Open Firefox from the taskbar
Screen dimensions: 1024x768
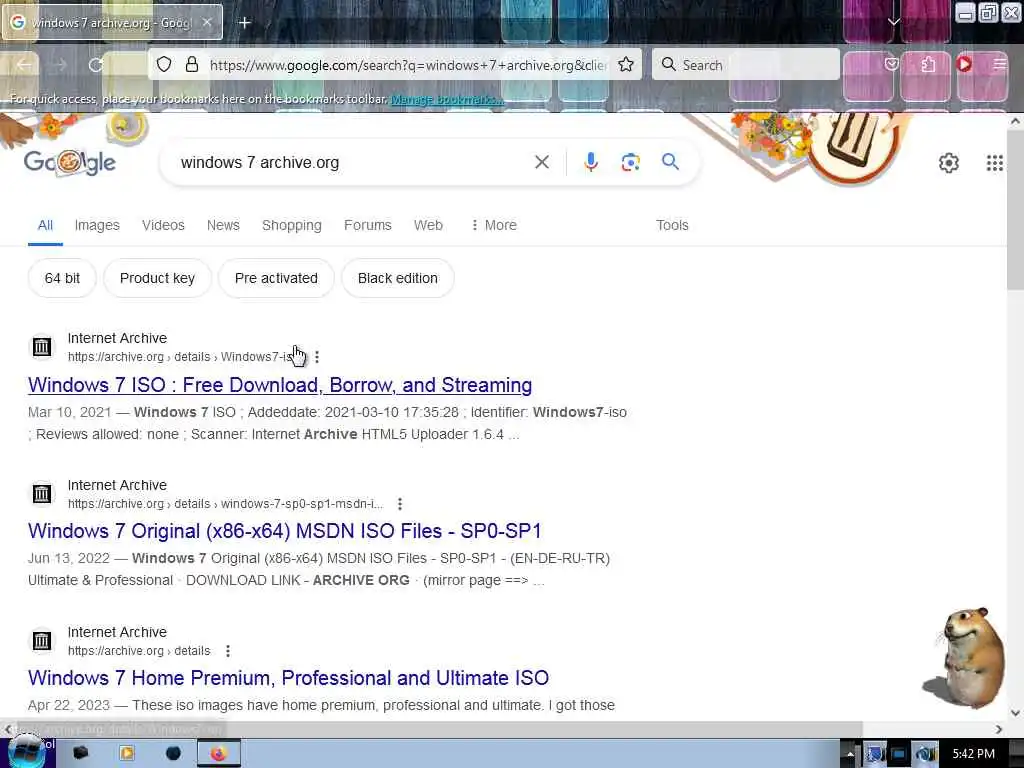coord(219,754)
